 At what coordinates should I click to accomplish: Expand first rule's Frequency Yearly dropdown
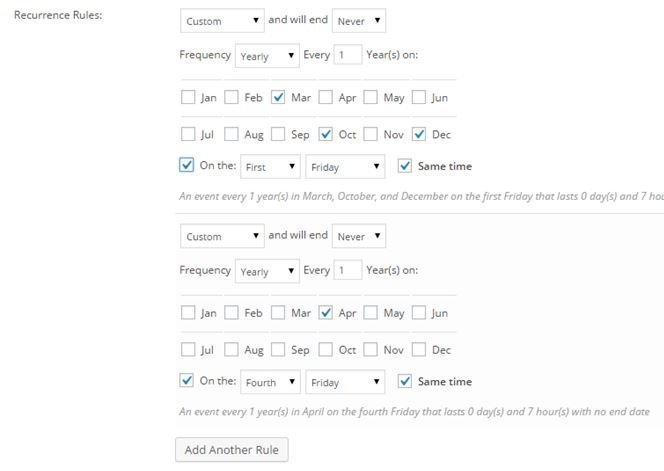click(x=267, y=56)
